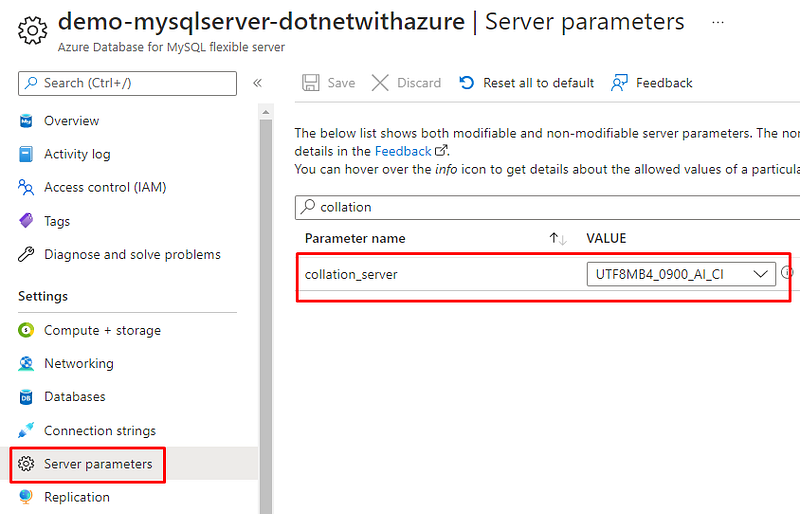Click the info icon for collation_server
The width and height of the screenshot is (800, 514).
pos(787,273)
